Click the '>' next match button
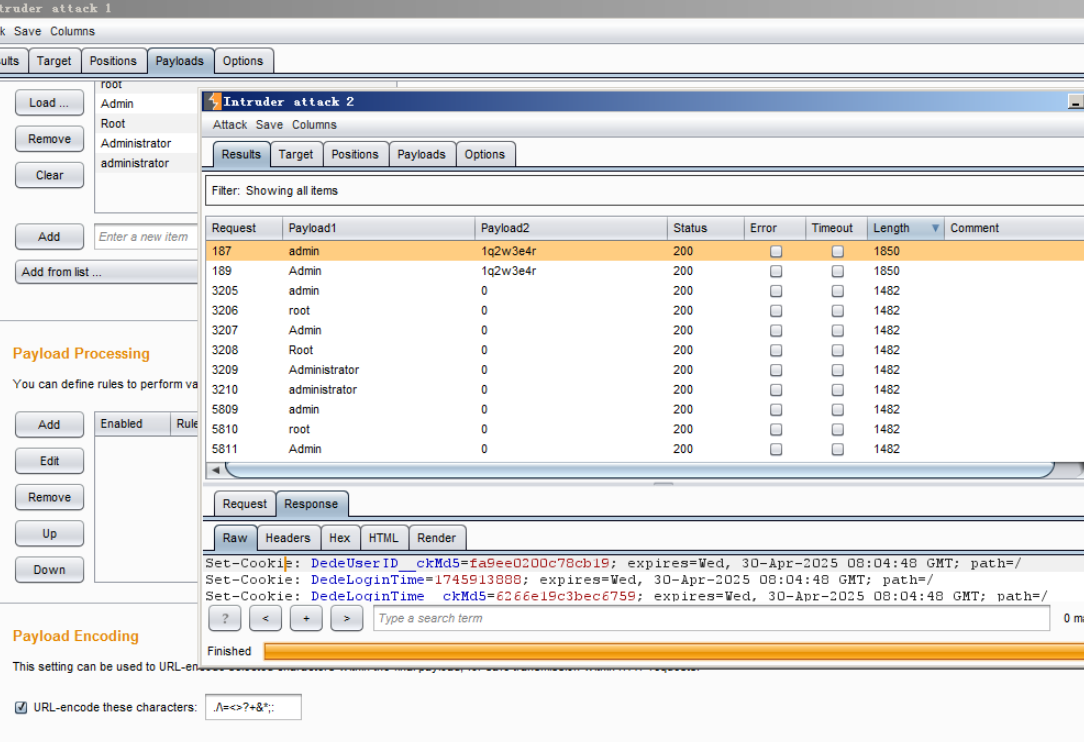 (346, 618)
